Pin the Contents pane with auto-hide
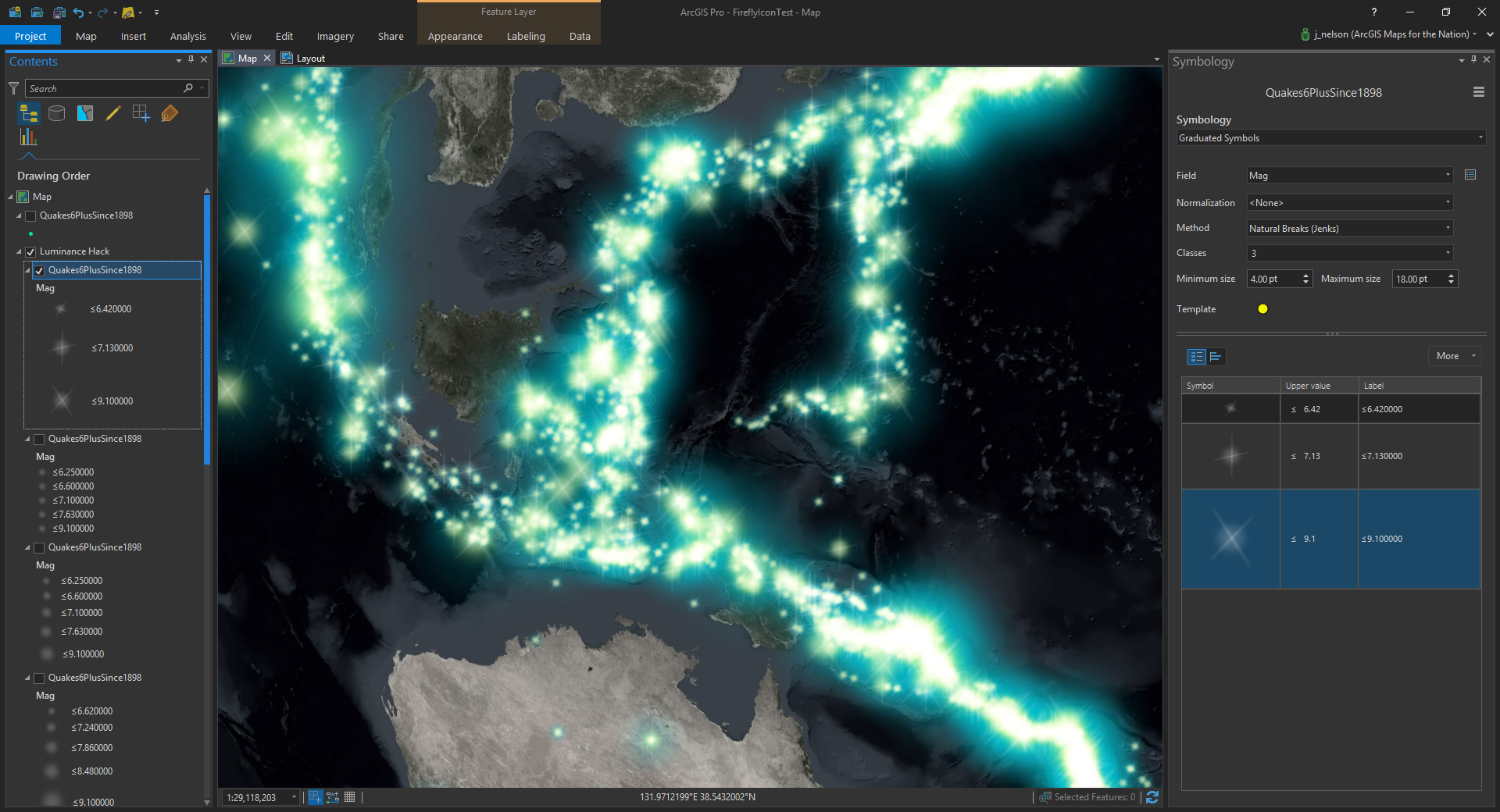1500x812 pixels. point(191,59)
